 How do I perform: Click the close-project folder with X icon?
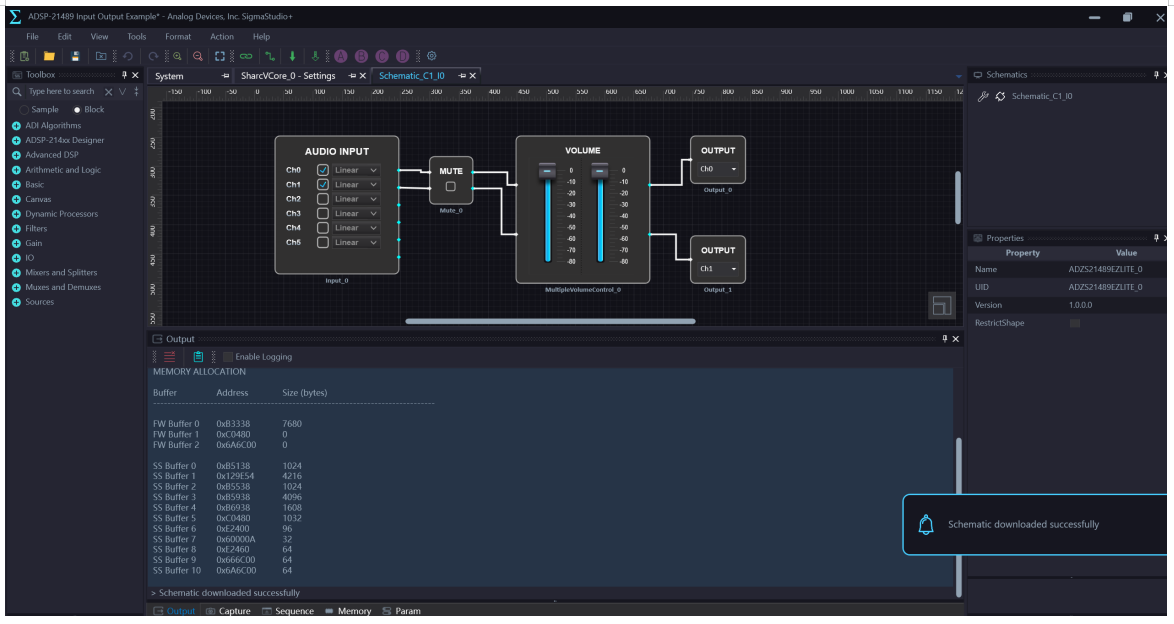[101, 56]
